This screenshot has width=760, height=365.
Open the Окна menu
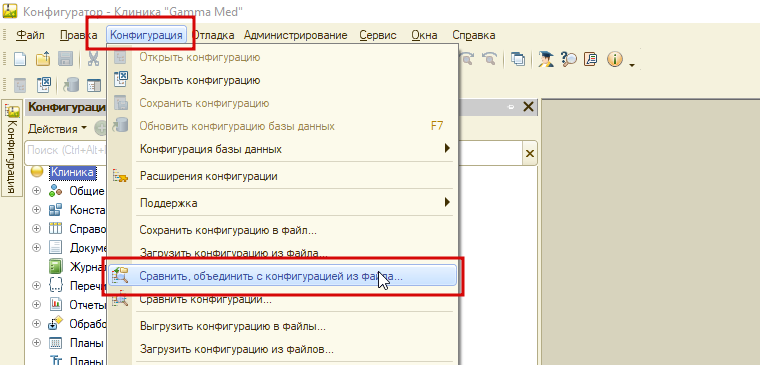pyautogui.click(x=424, y=35)
